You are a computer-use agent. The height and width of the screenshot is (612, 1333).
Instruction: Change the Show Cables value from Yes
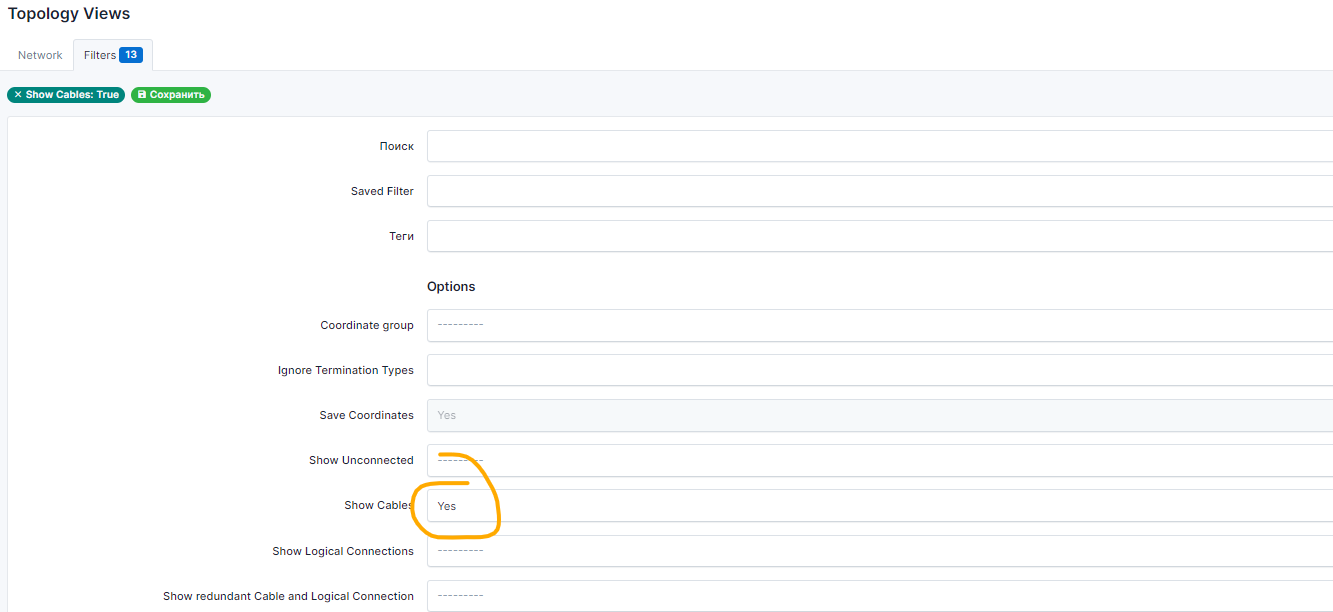[880, 506]
